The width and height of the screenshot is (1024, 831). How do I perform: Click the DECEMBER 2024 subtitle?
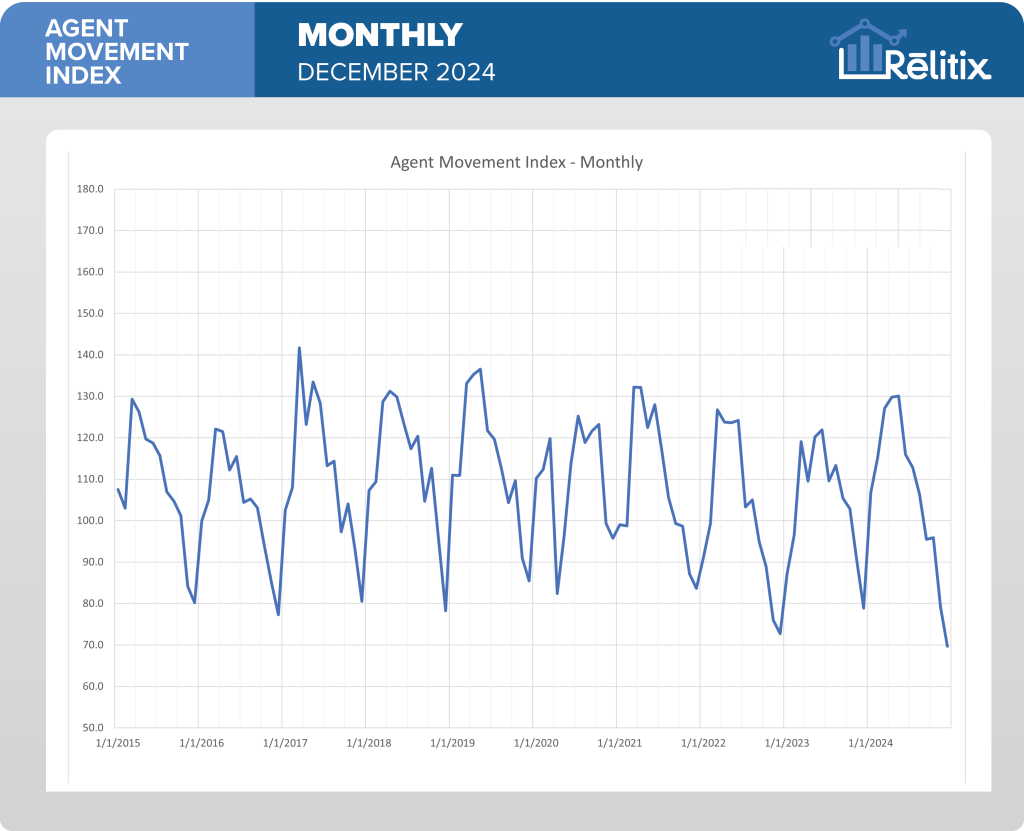(x=397, y=72)
